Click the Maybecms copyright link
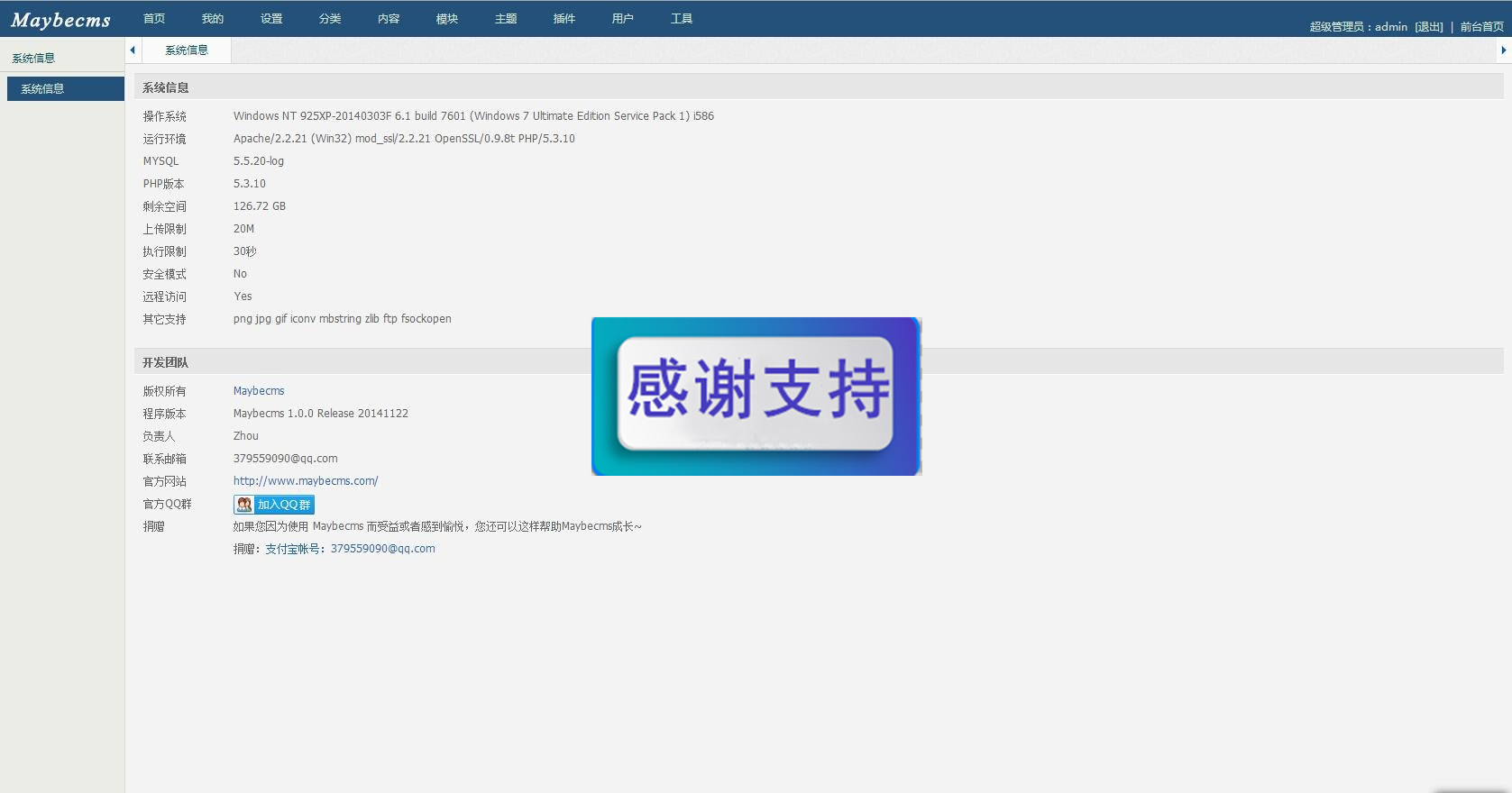The height and width of the screenshot is (793, 1512). point(259,391)
